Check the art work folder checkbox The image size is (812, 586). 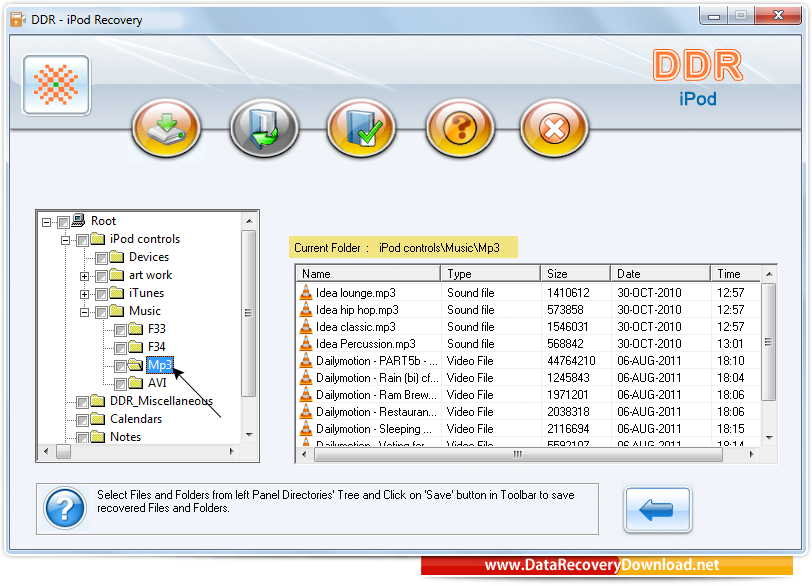coord(102,276)
